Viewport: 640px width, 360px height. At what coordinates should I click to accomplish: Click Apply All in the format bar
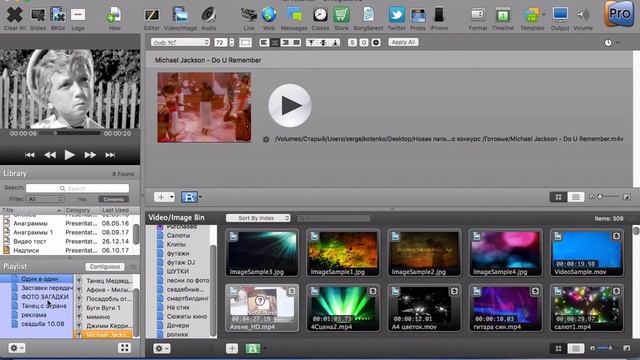(x=403, y=42)
